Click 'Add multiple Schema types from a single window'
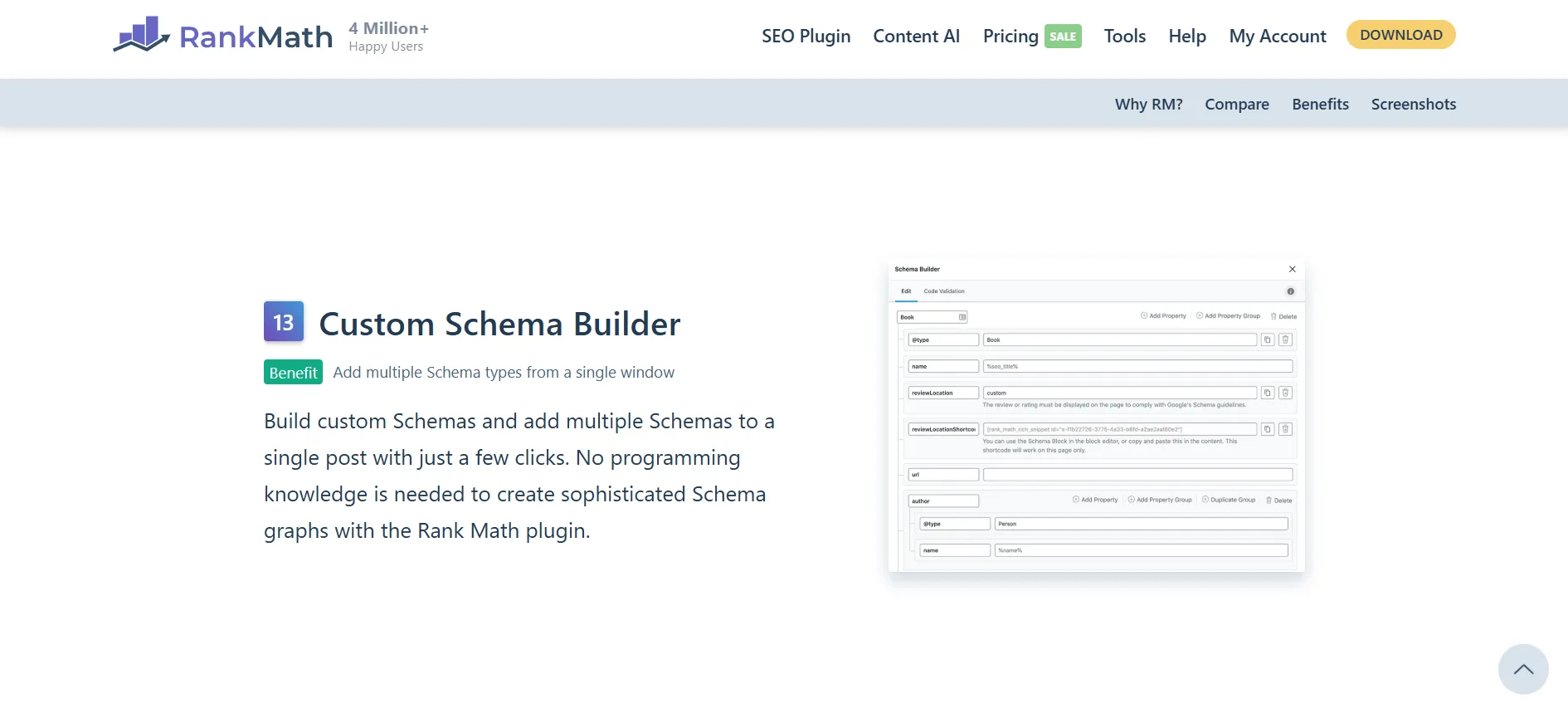 [x=504, y=372]
